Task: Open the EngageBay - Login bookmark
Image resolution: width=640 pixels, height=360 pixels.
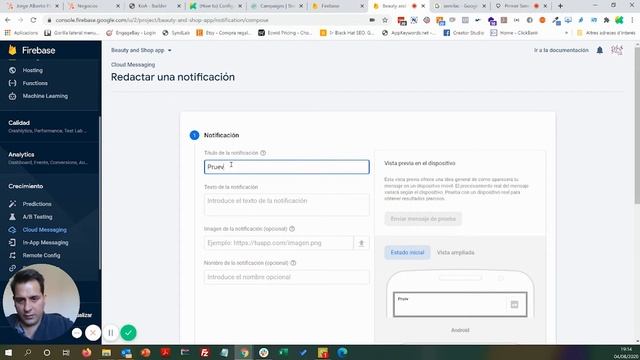Action: click(131, 33)
